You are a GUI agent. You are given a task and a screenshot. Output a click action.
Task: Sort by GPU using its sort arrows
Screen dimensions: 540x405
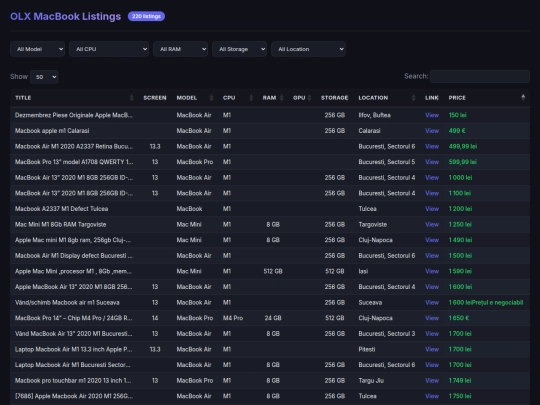pos(310,98)
